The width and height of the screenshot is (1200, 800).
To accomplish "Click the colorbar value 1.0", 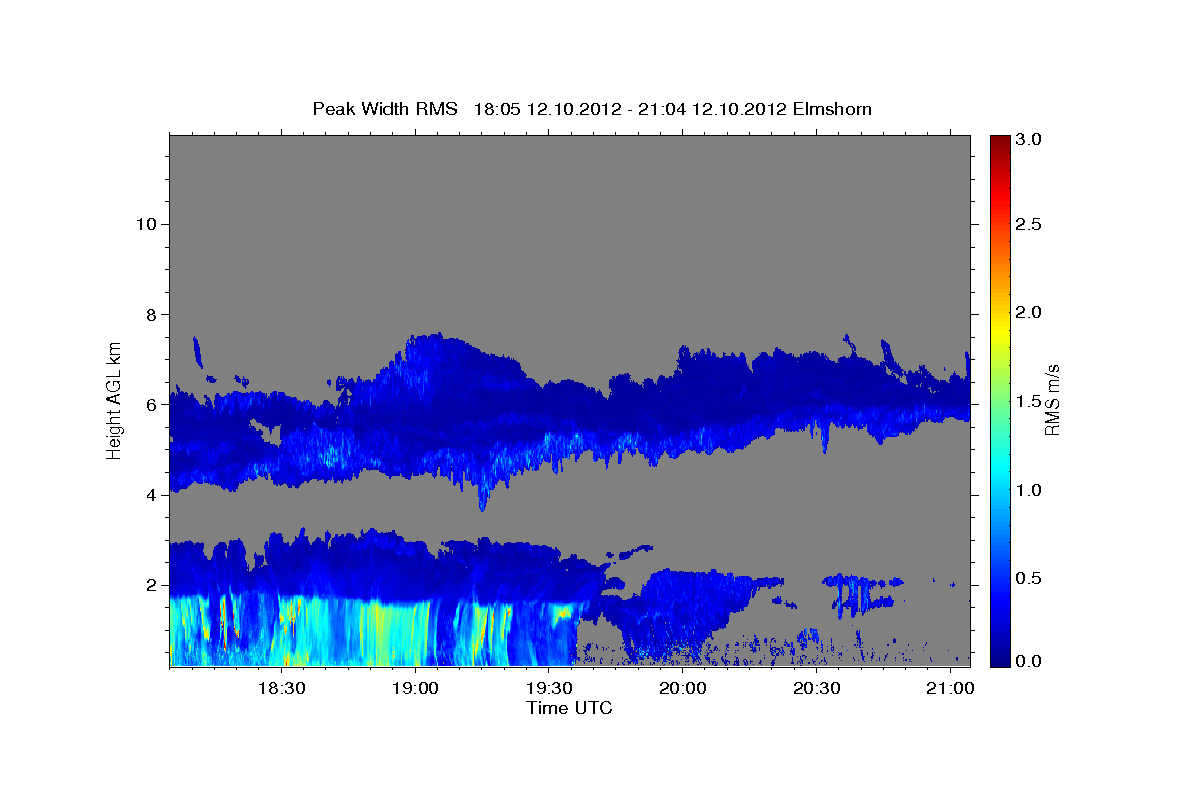I will pos(1031,489).
